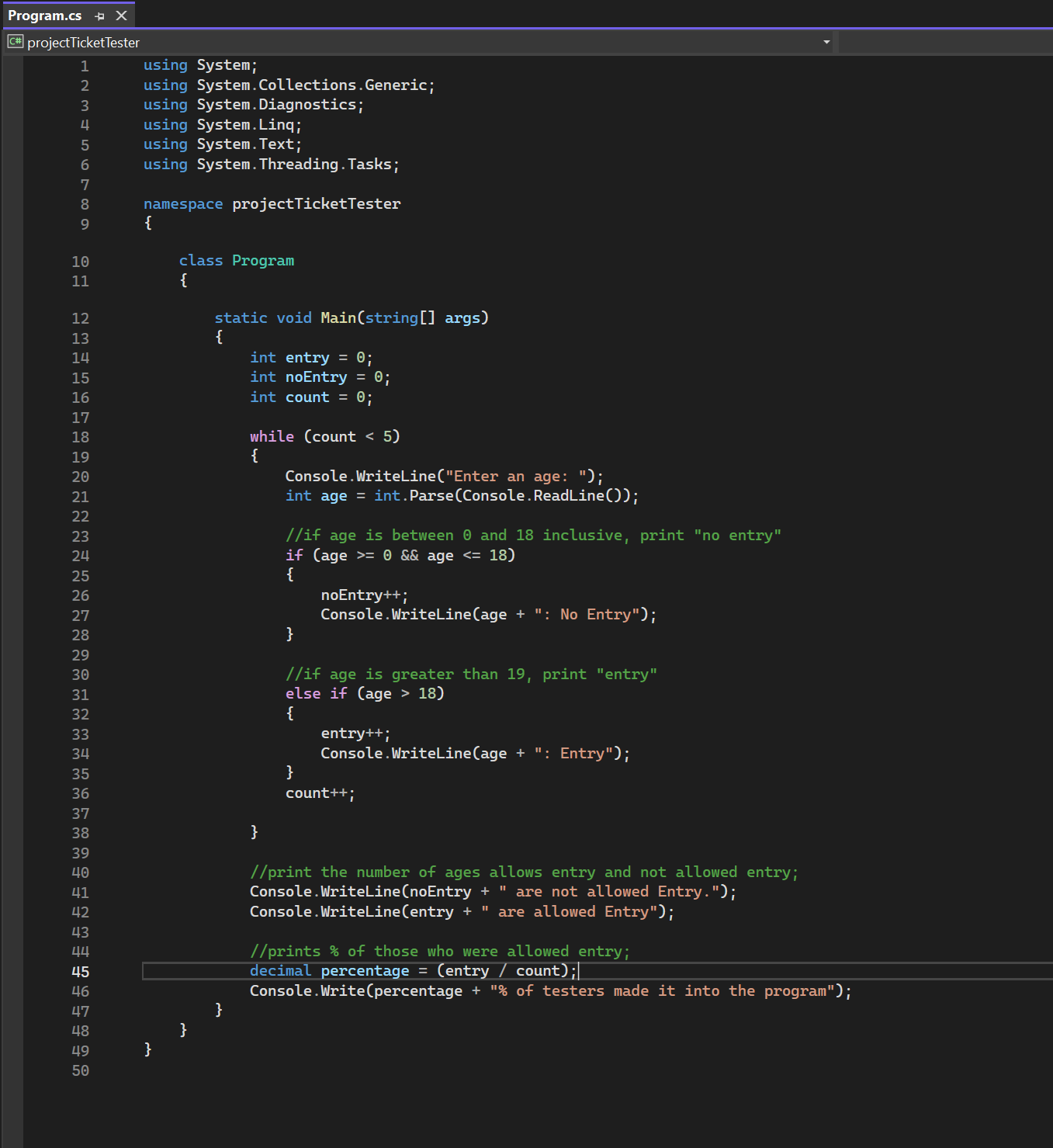Click the comment 'if age is greater than 19'
This screenshot has width=1053, height=1148.
pyautogui.click(x=471, y=675)
